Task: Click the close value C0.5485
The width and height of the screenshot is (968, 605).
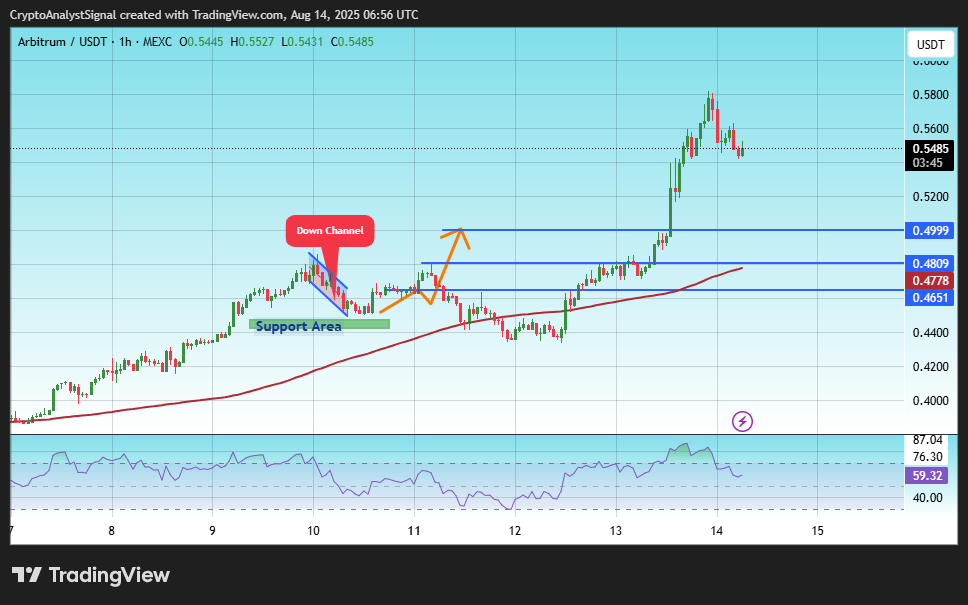Action: click(x=352, y=42)
